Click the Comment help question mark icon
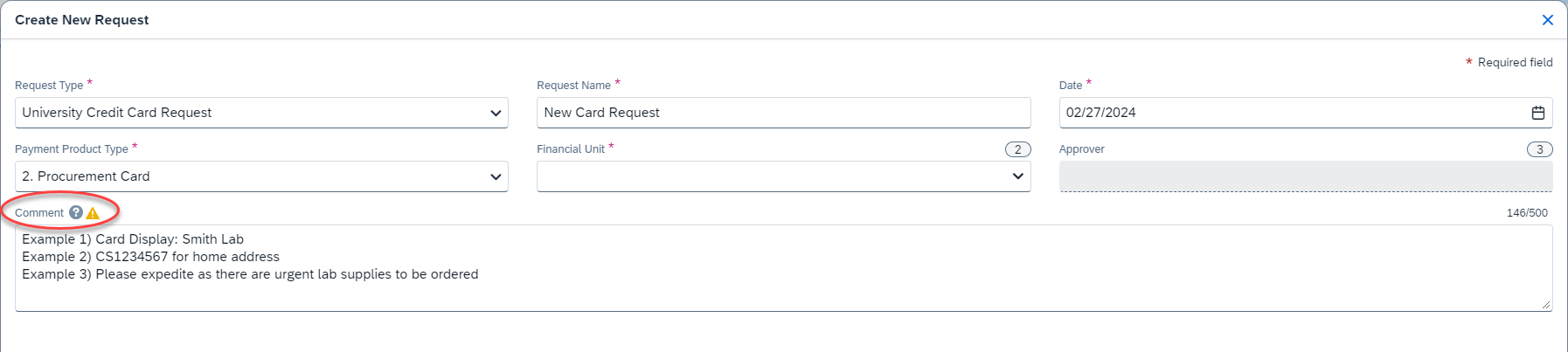1568x352 pixels. pyautogui.click(x=76, y=212)
